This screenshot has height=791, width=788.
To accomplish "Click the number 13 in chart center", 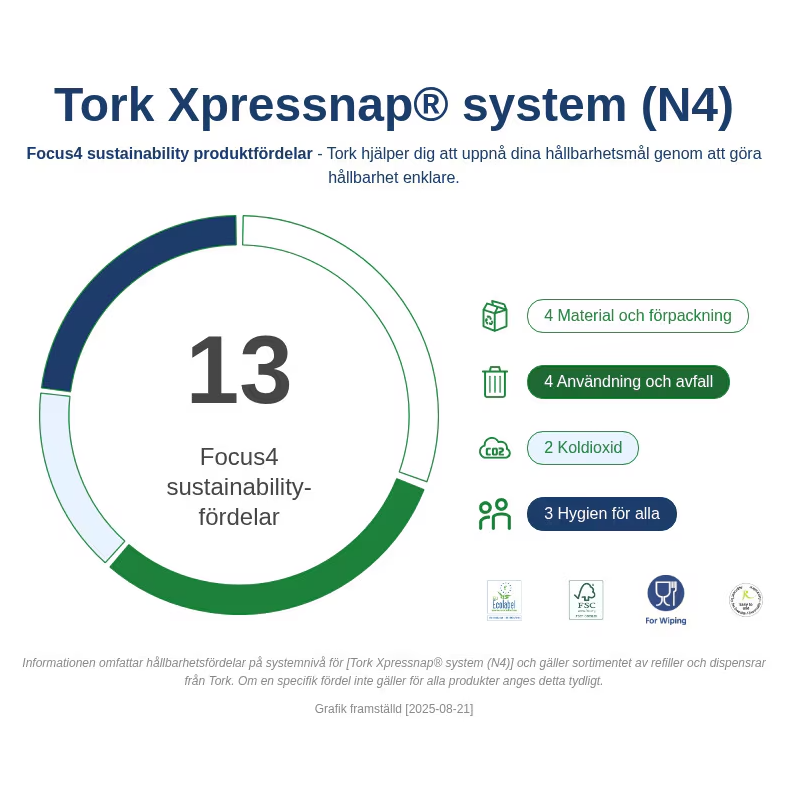I will tap(238, 370).
